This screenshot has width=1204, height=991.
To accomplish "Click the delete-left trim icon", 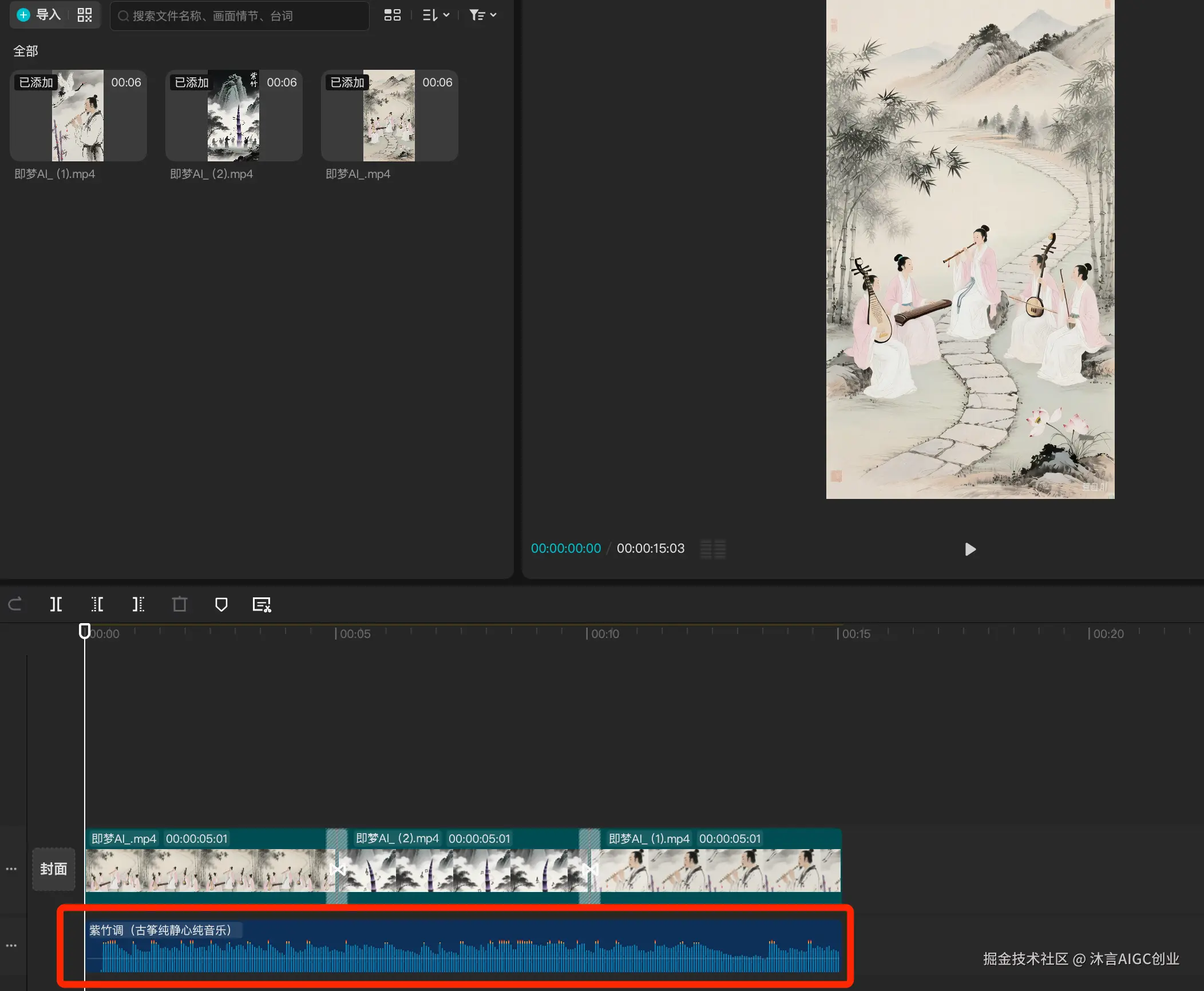I will [97, 604].
